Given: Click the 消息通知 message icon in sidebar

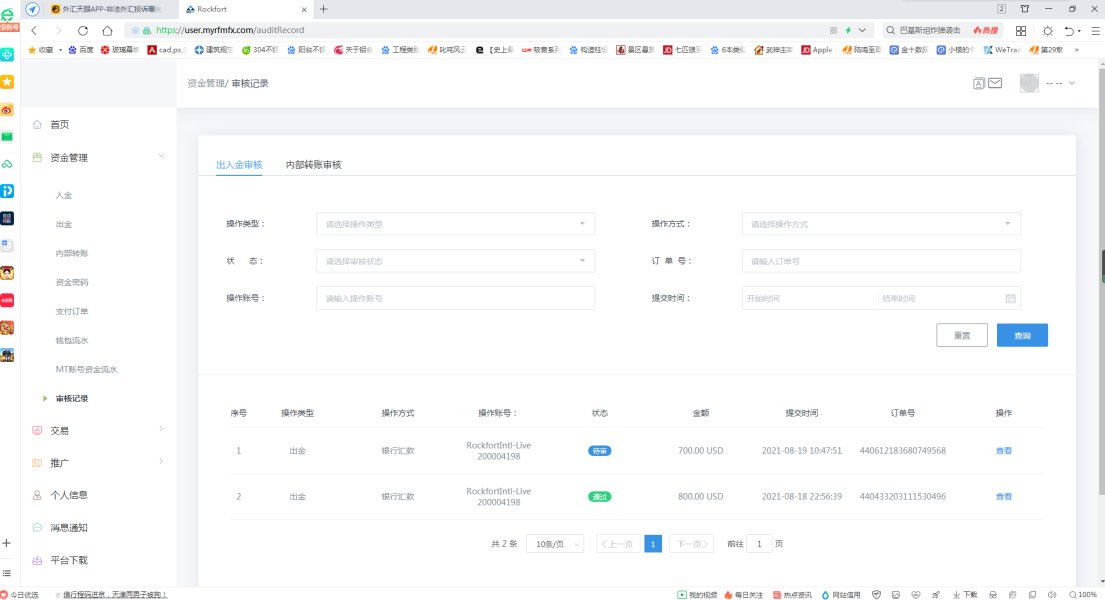Looking at the screenshot, I should coord(37,527).
